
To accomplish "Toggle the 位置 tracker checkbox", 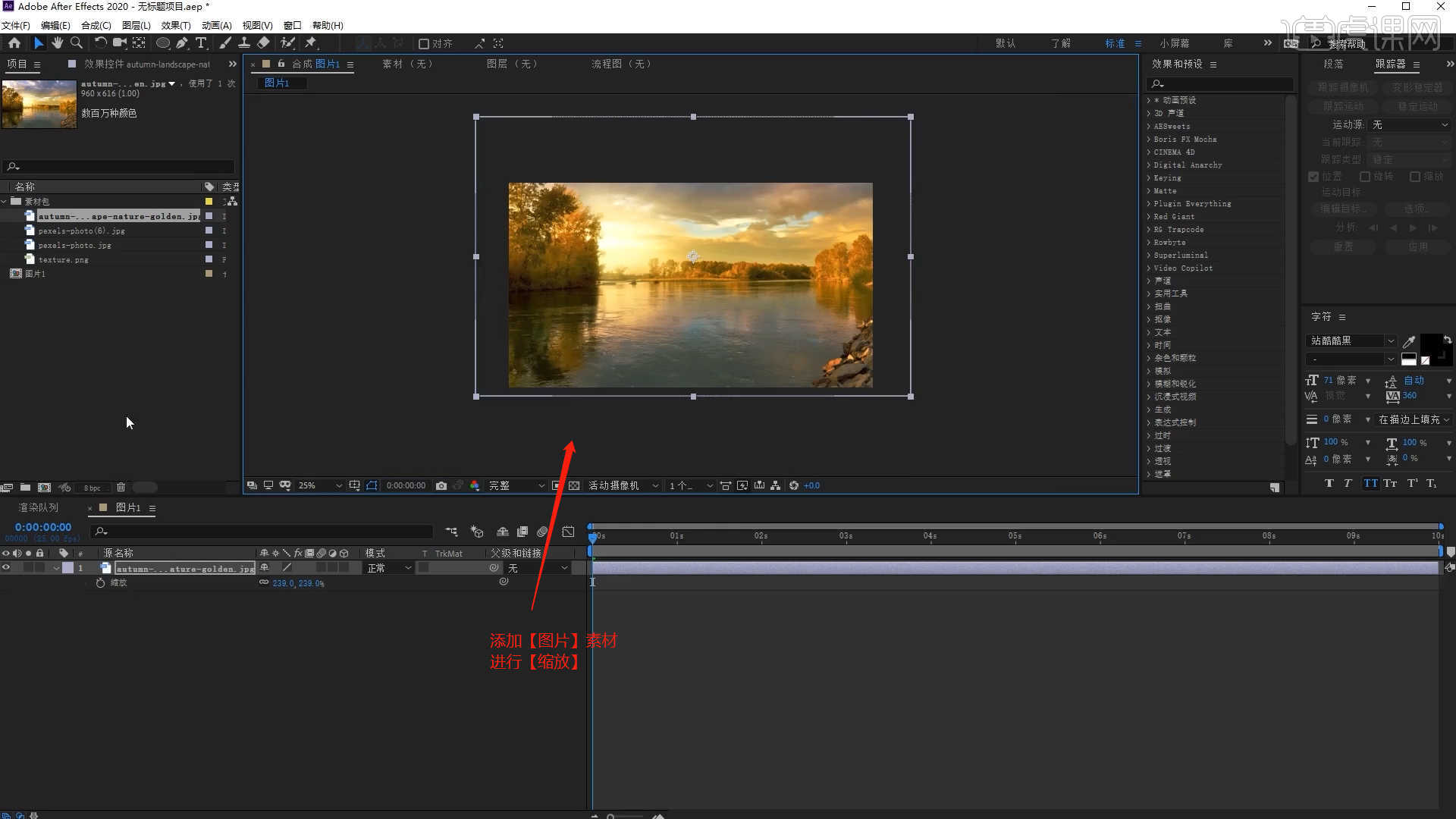I will pos(1313,177).
